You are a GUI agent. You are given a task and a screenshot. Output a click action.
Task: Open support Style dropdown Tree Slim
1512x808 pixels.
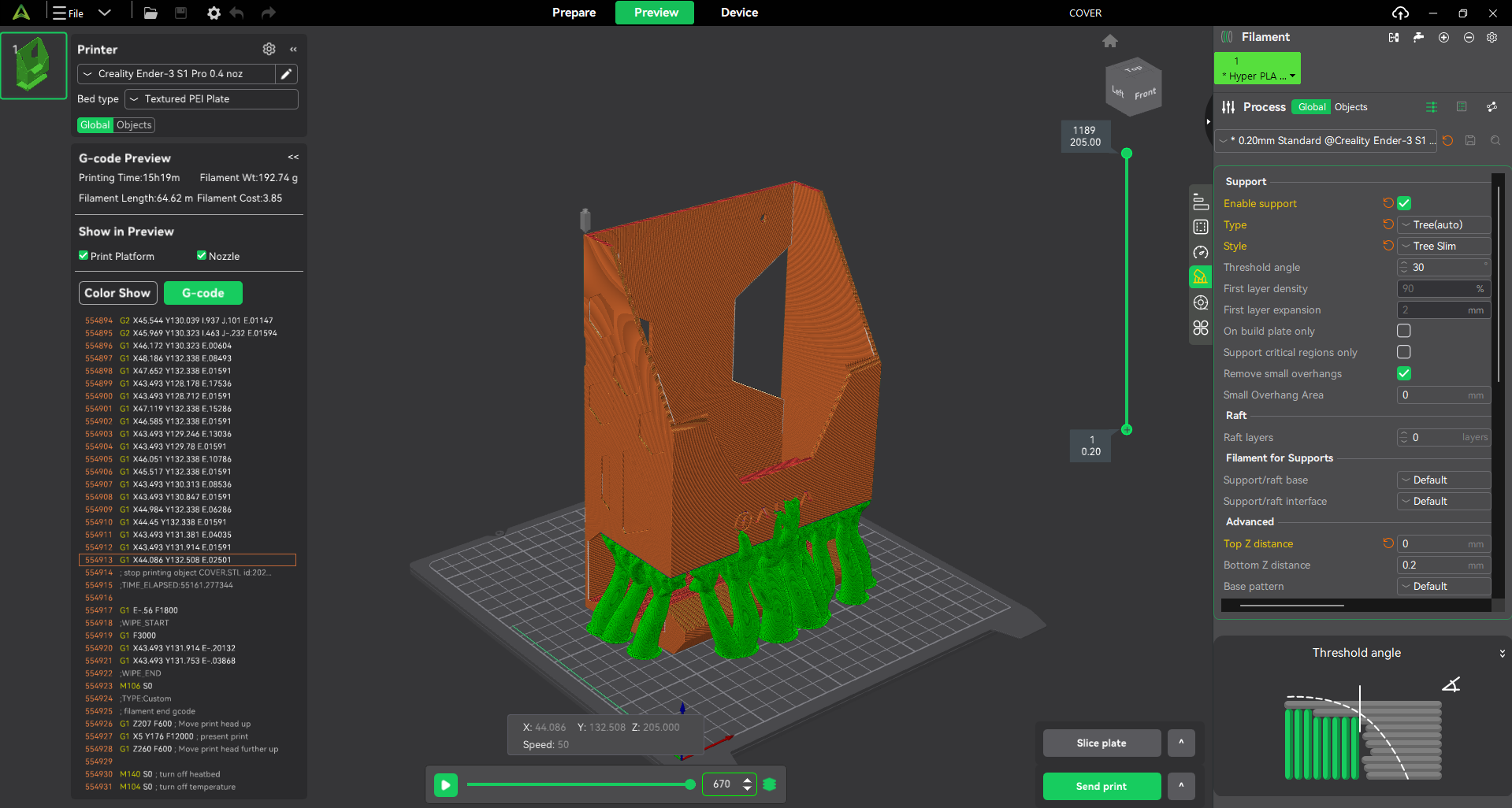coord(1443,246)
